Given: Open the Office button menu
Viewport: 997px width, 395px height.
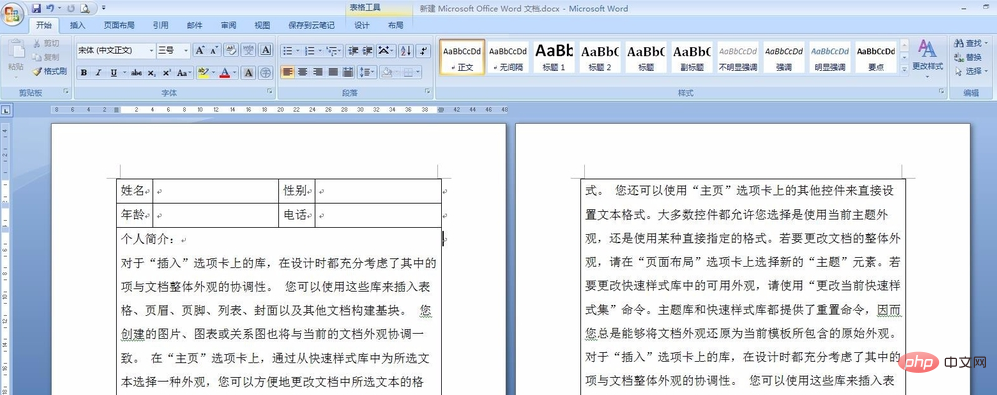Looking at the screenshot, I should (x=13, y=13).
